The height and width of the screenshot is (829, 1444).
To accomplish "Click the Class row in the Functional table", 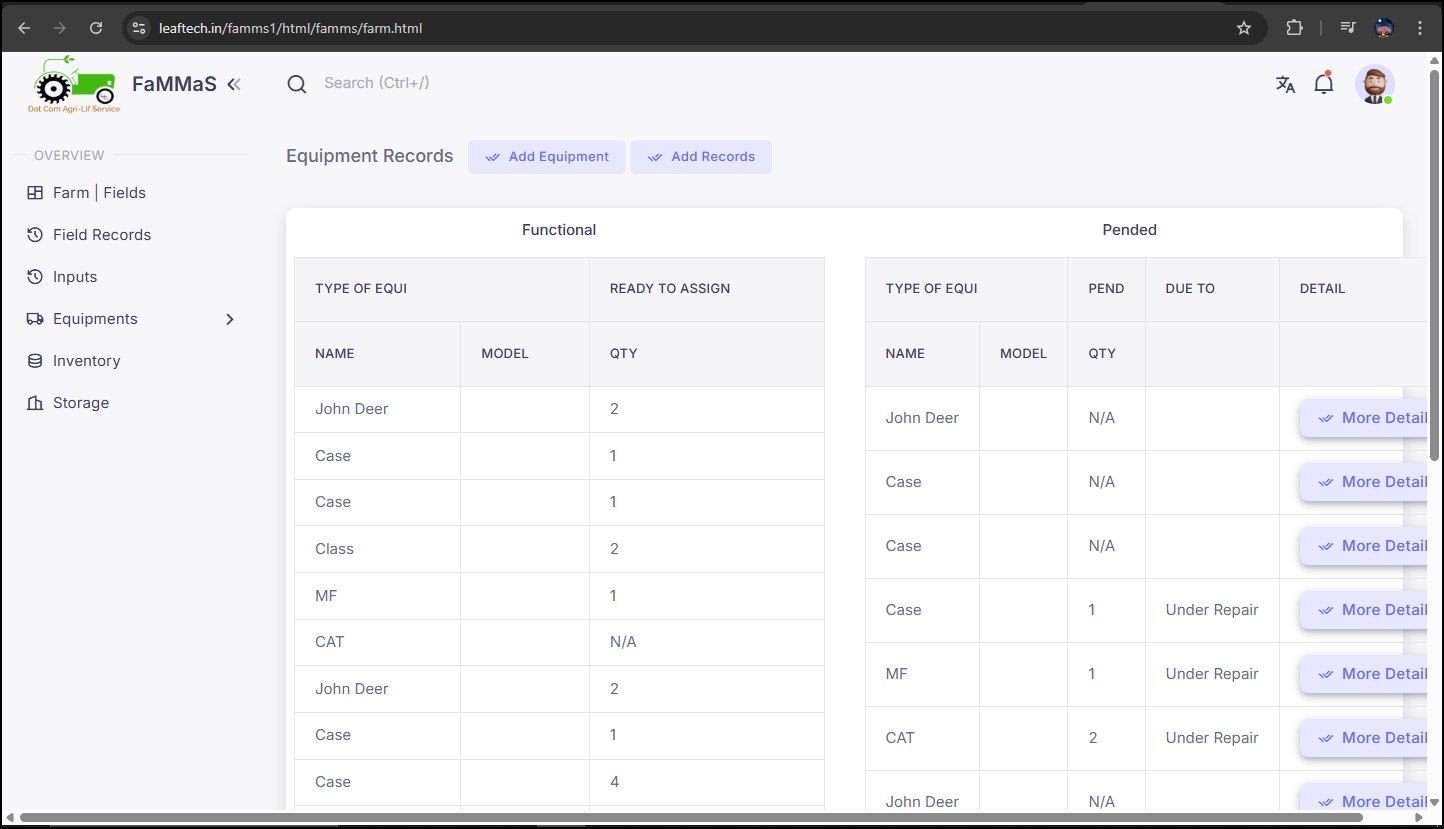I will pyautogui.click(x=559, y=549).
